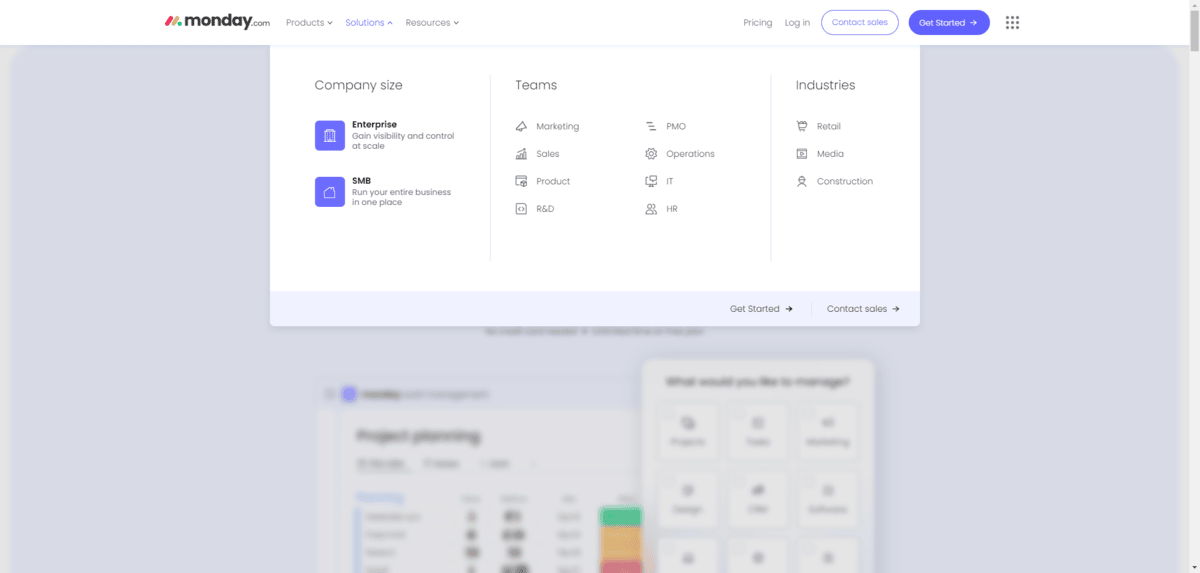Expand the Resources dropdown menu
The width and height of the screenshot is (1200, 573).
(432, 23)
